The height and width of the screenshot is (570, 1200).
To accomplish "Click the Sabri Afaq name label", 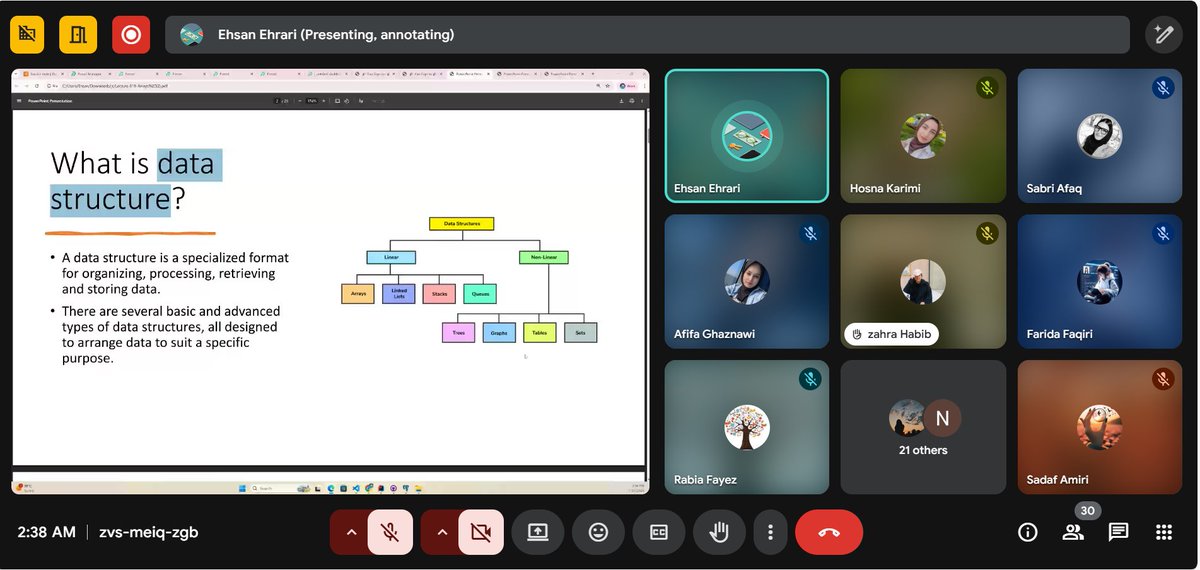I will coord(1054,188).
